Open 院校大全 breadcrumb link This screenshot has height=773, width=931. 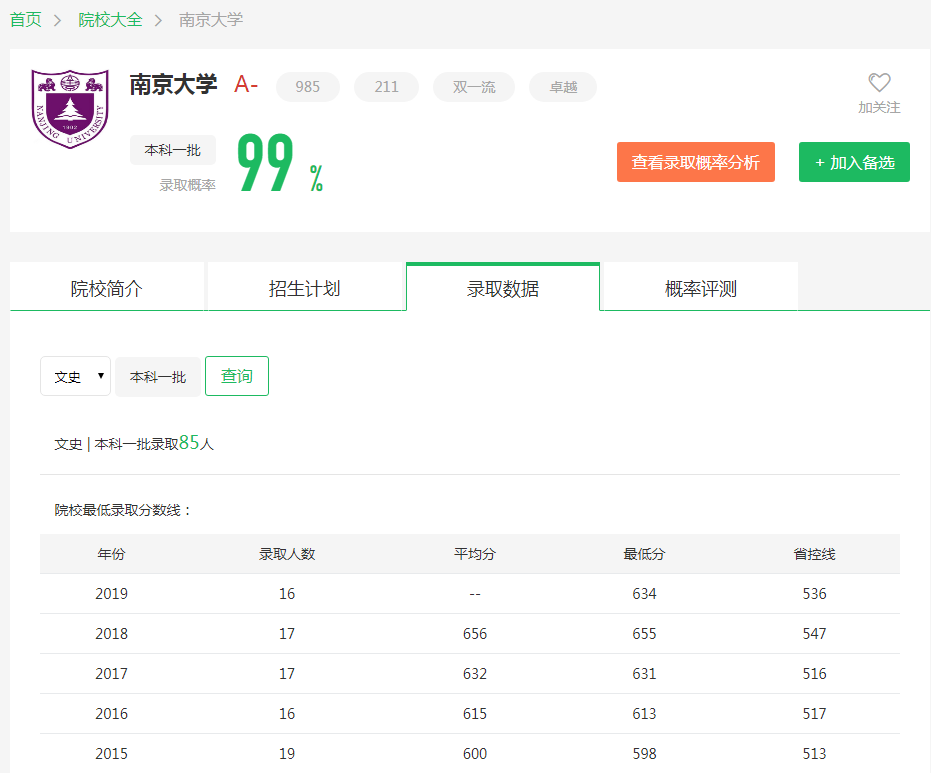click(110, 20)
